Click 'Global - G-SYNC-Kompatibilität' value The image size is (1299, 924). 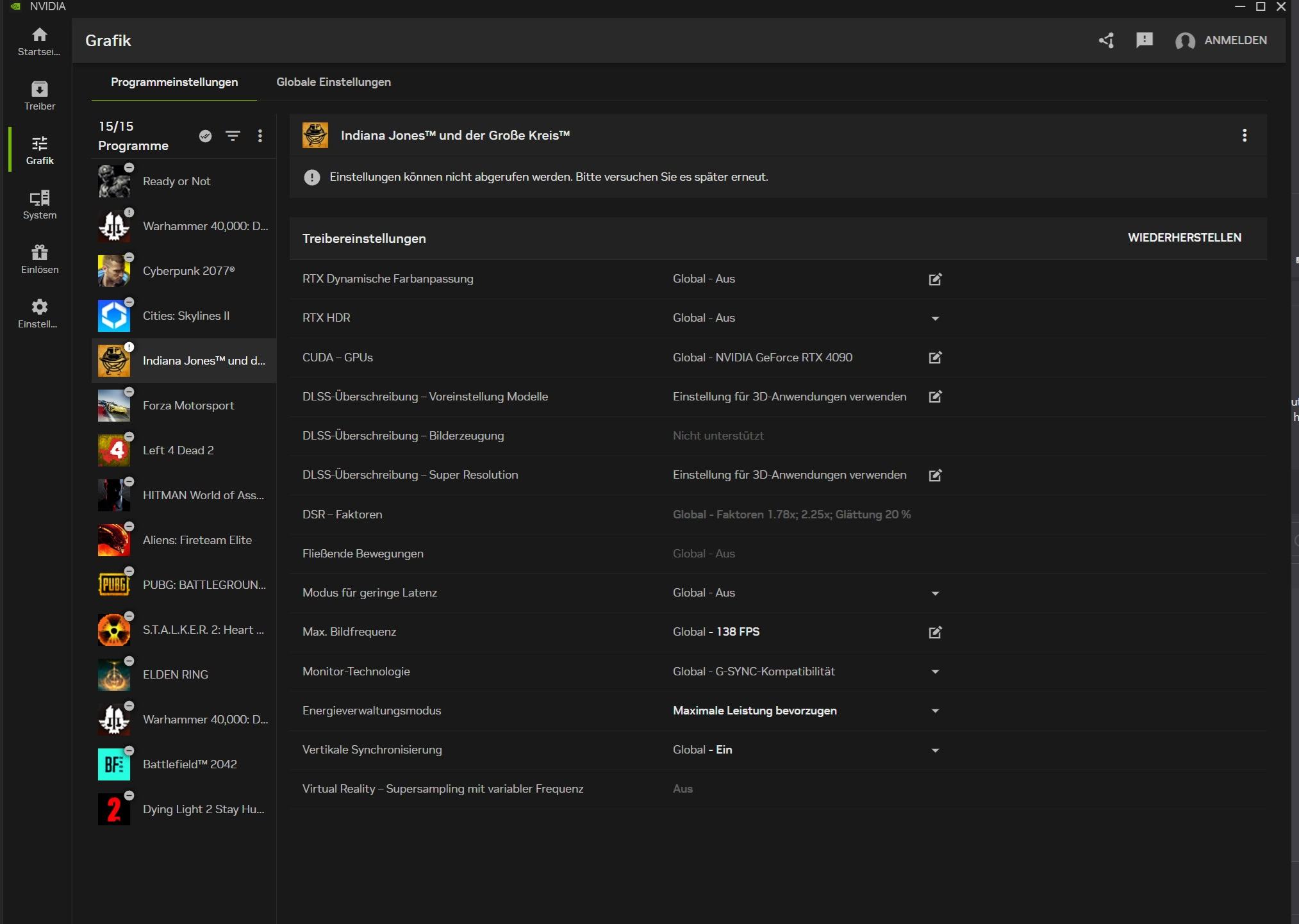tap(754, 672)
